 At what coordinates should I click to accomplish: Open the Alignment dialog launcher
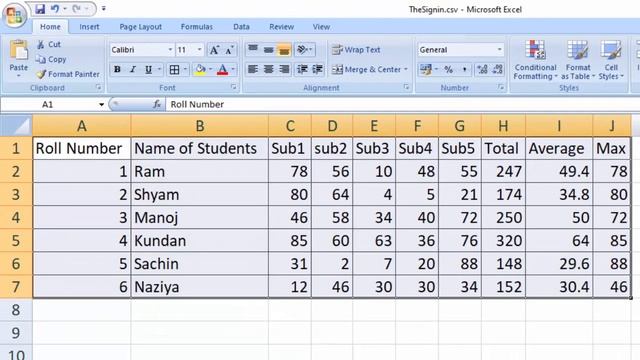coord(406,87)
